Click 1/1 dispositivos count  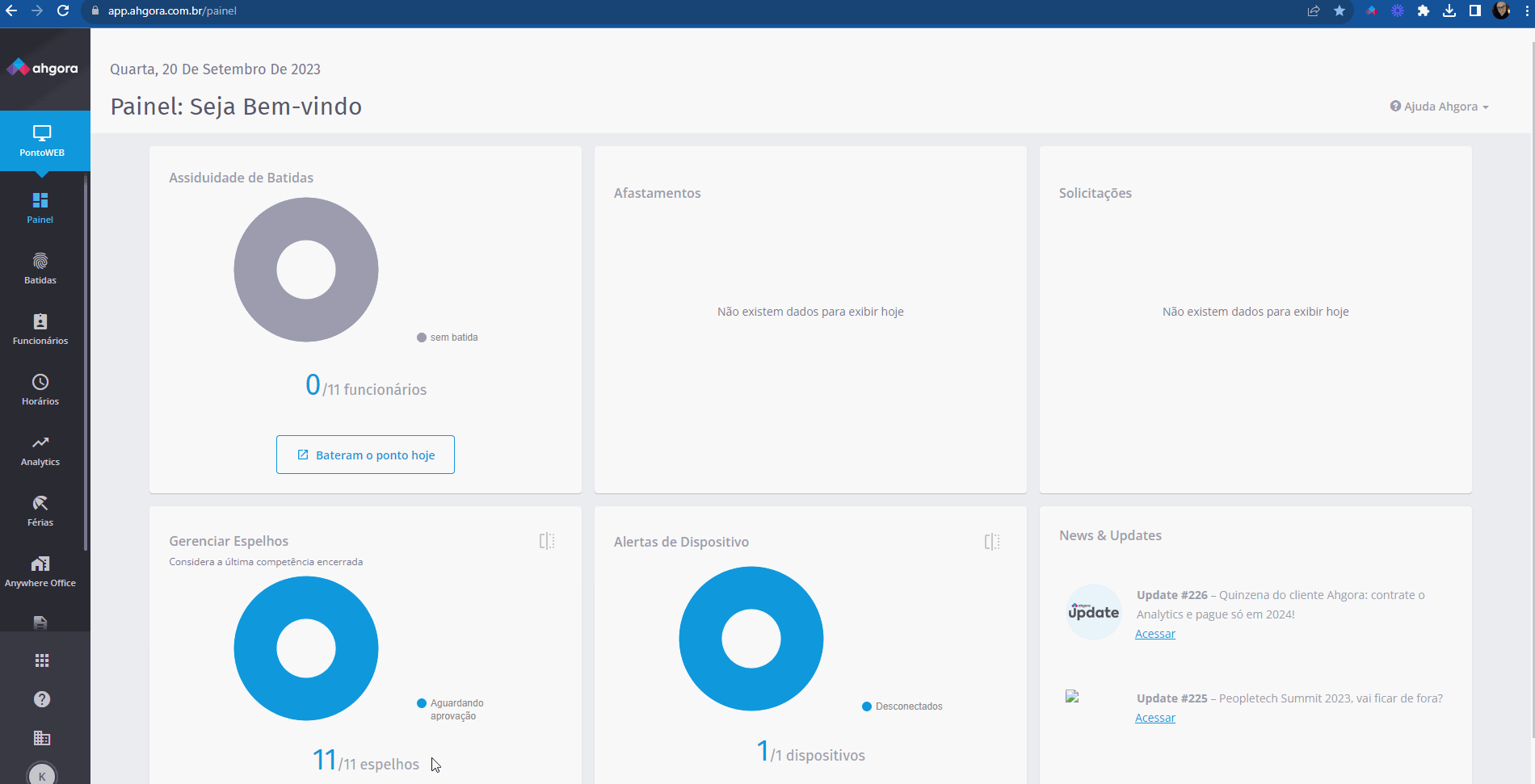(x=810, y=752)
